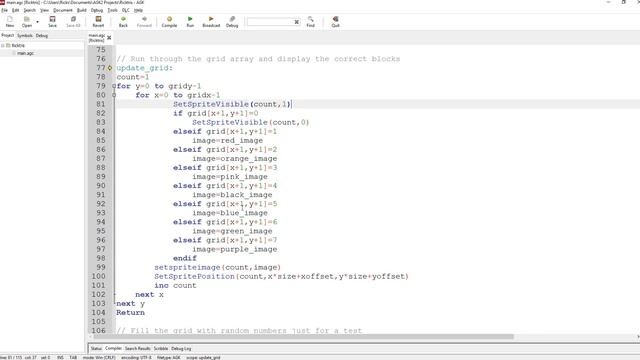Click the Compile toolbar icon

(x=169, y=21)
